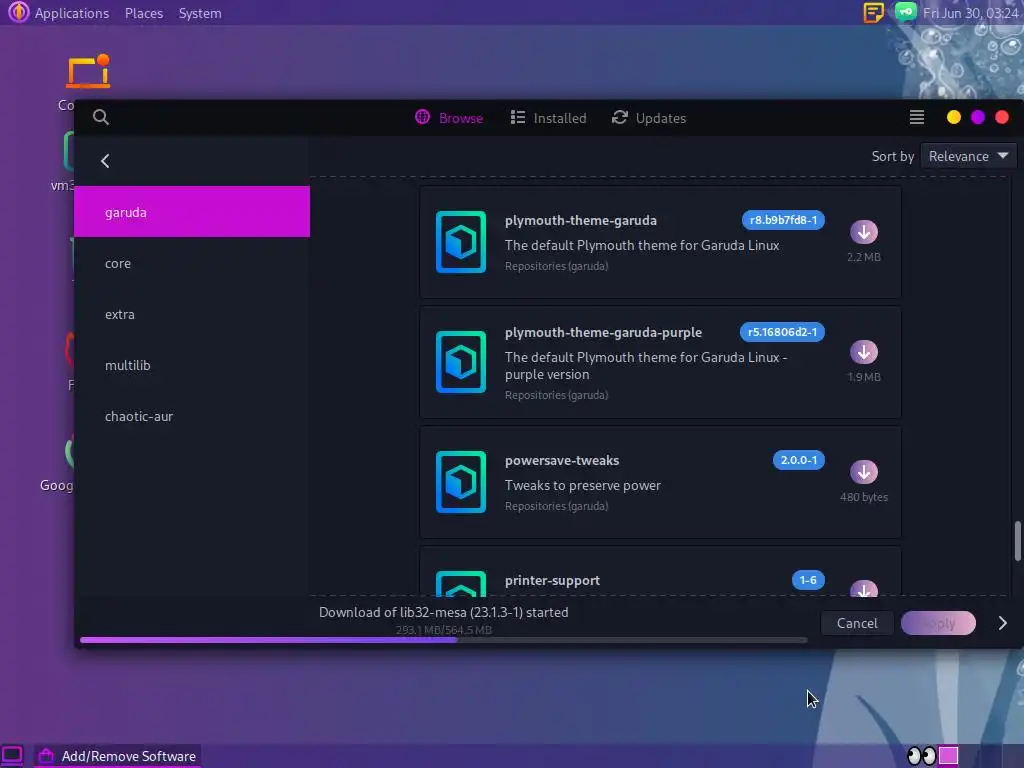This screenshot has width=1024, height=768.
Task: Open powersave-tweaks package icon
Action: tap(461, 482)
